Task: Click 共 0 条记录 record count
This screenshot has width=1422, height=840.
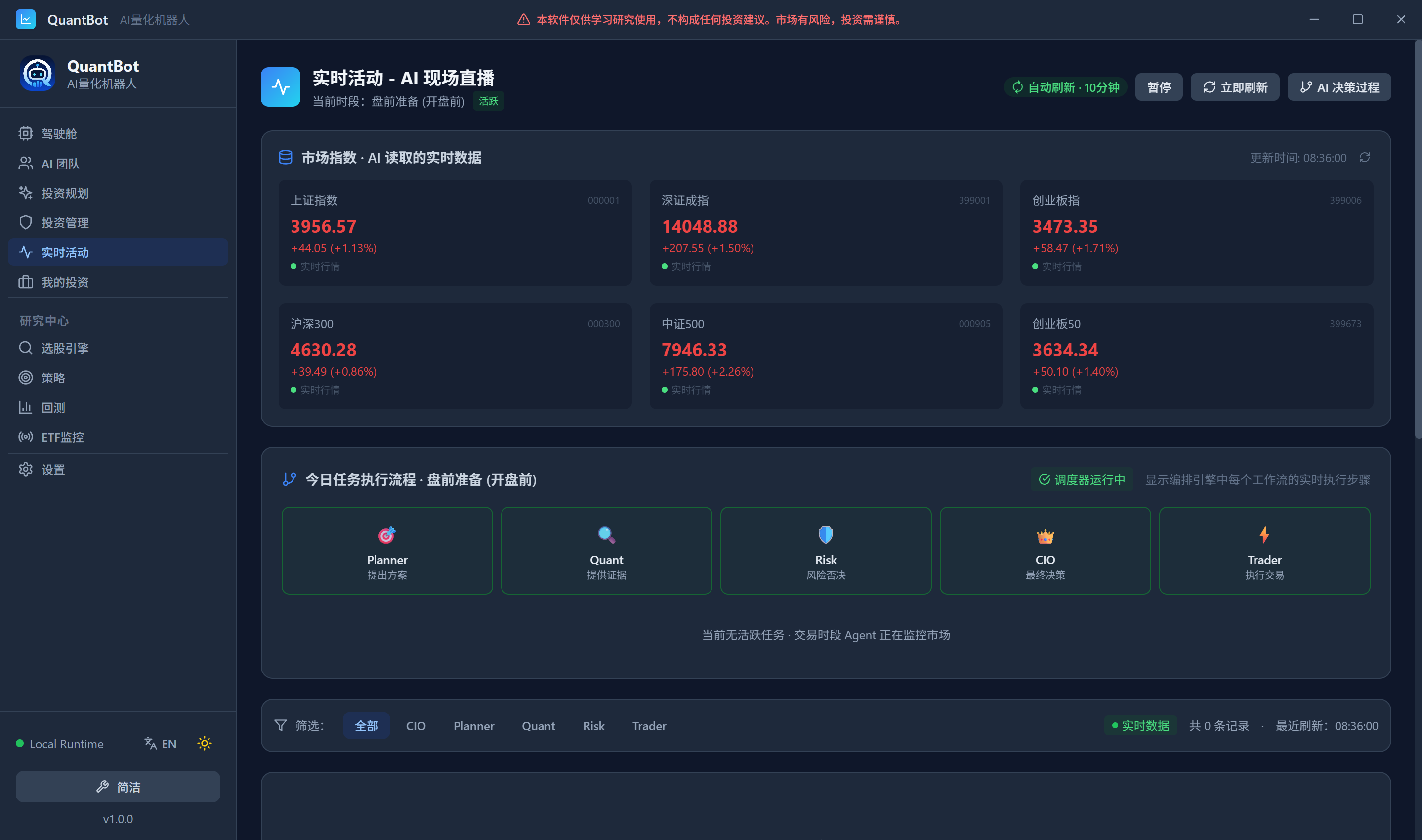Action: 1219,726
